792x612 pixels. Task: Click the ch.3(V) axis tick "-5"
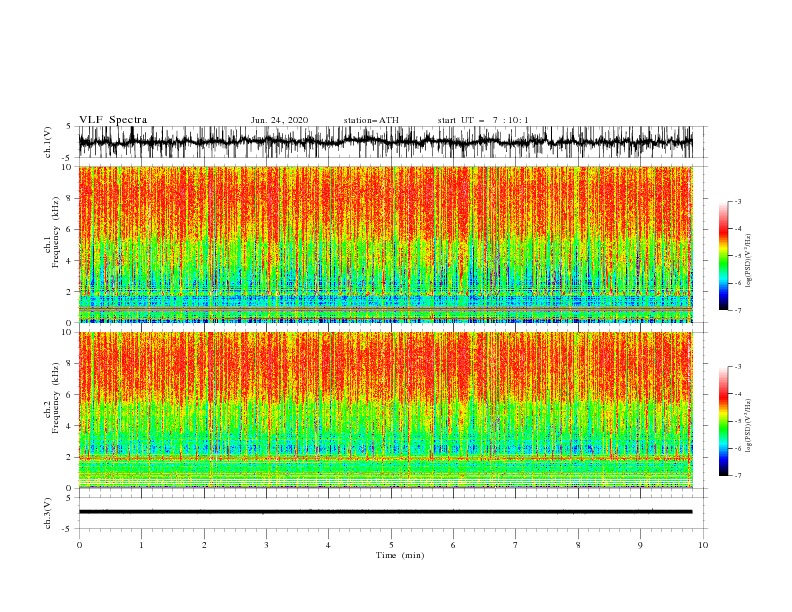pyautogui.click(x=67, y=529)
